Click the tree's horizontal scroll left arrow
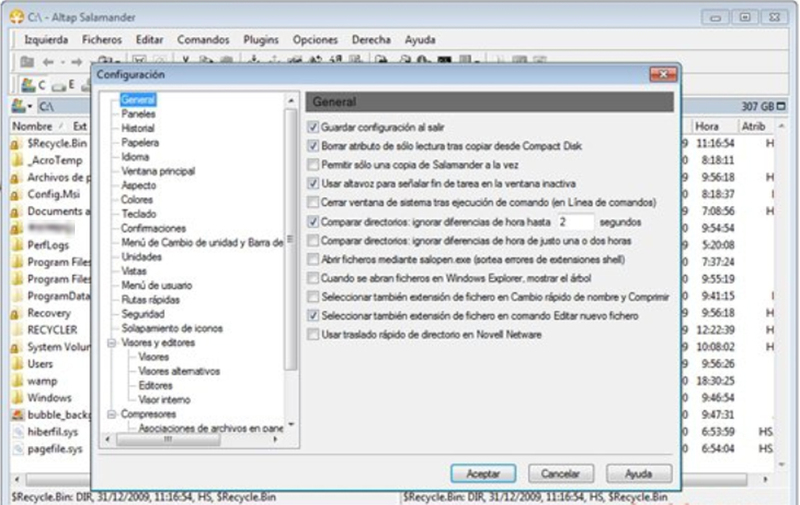 [108, 439]
